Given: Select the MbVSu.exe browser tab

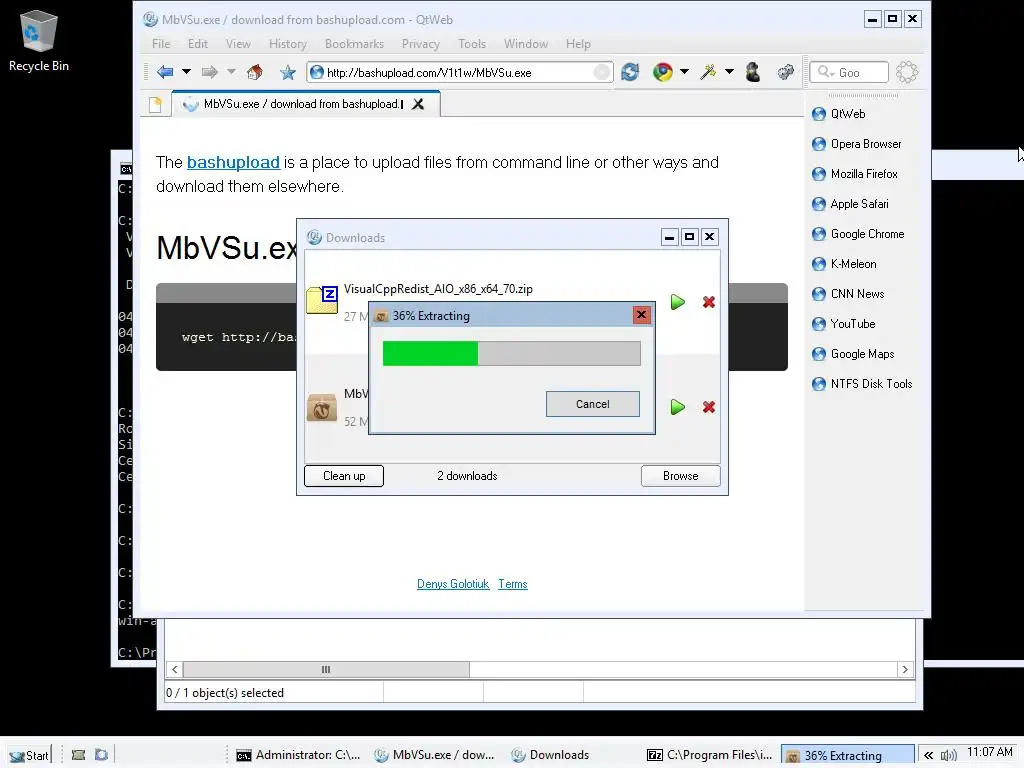Looking at the screenshot, I should [306, 104].
